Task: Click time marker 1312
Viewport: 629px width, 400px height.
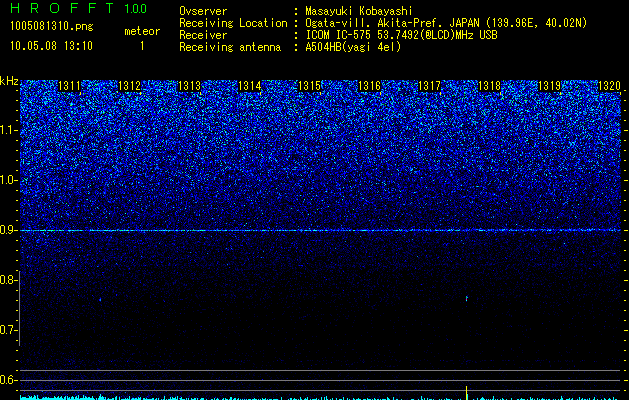Action: pos(130,86)
